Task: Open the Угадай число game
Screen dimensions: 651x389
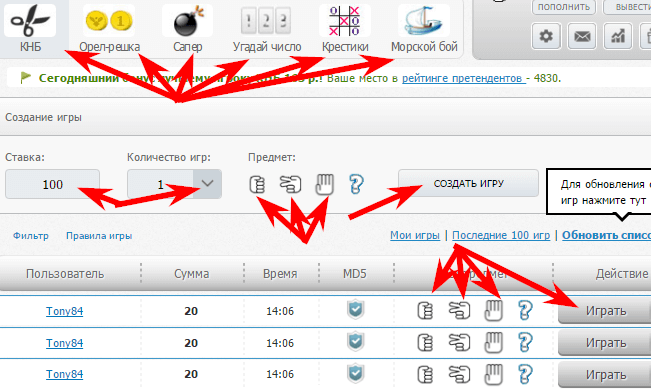Action: click(x=267, y=28)
